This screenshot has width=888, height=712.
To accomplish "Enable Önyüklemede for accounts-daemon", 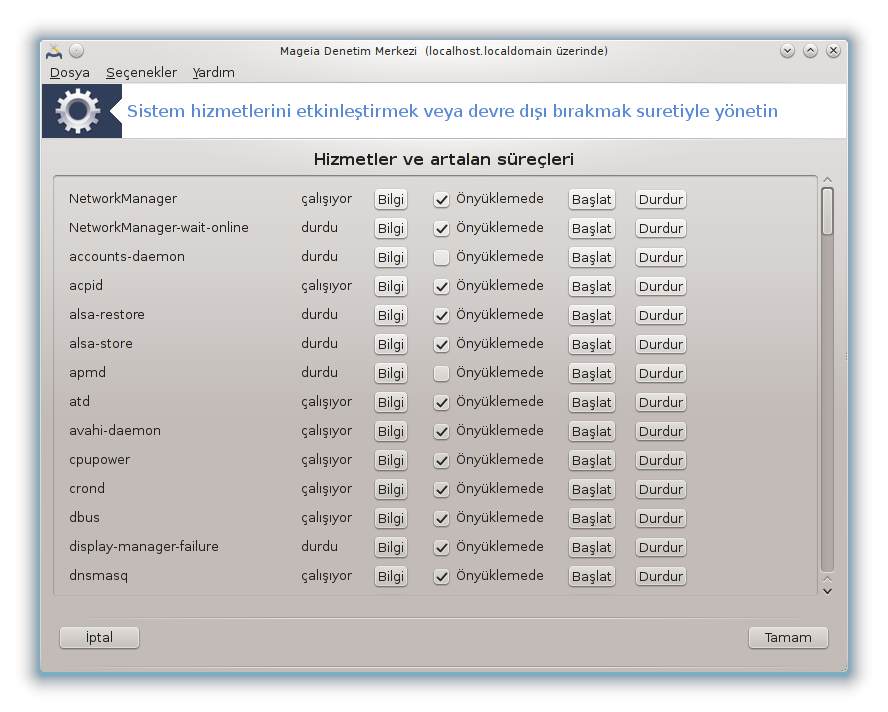I will [441, 257].
